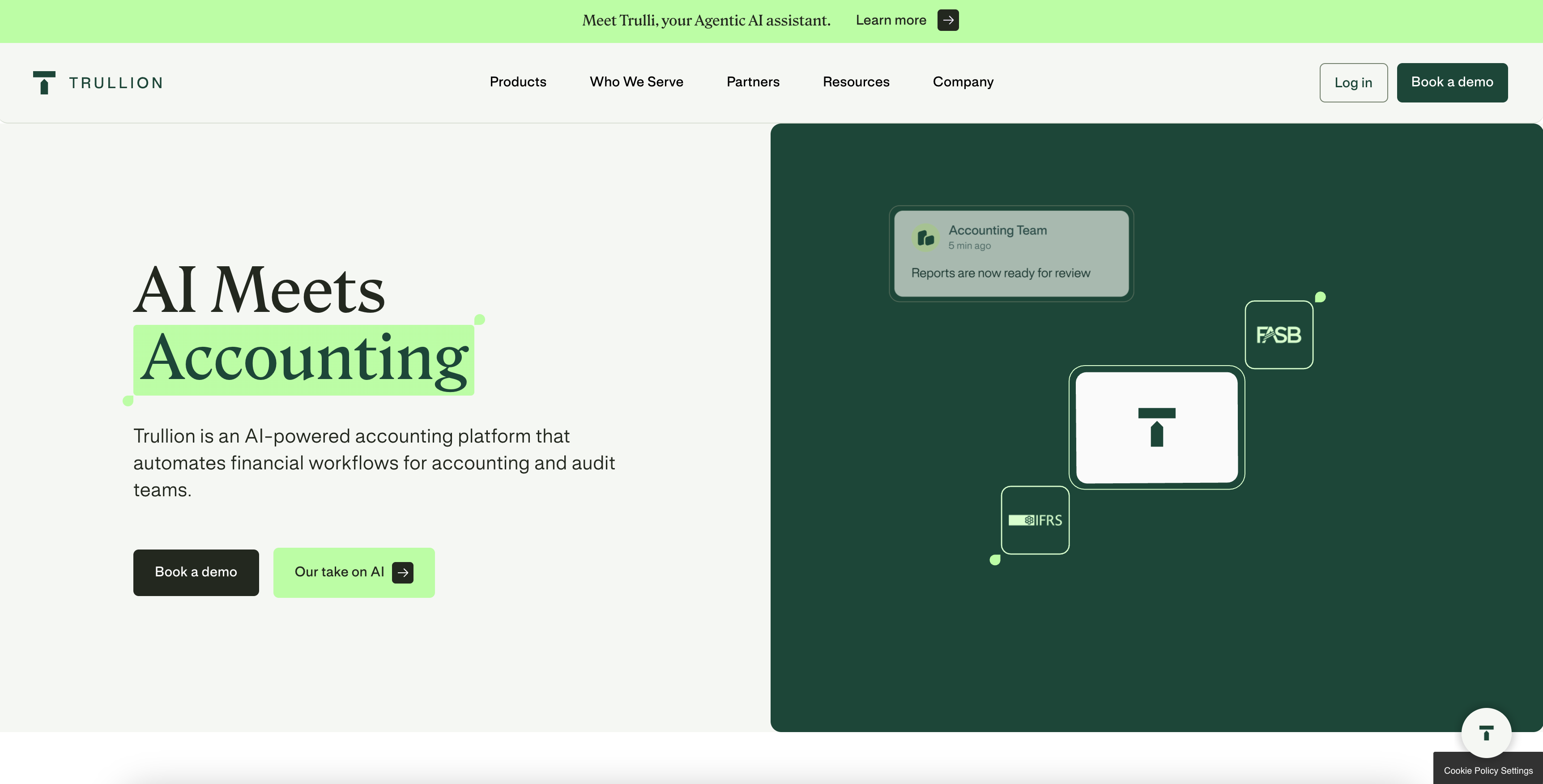Viewport: 1543px width, 784px height.
Task: Open the Partners menu item
Action: [x=753, y=82]
